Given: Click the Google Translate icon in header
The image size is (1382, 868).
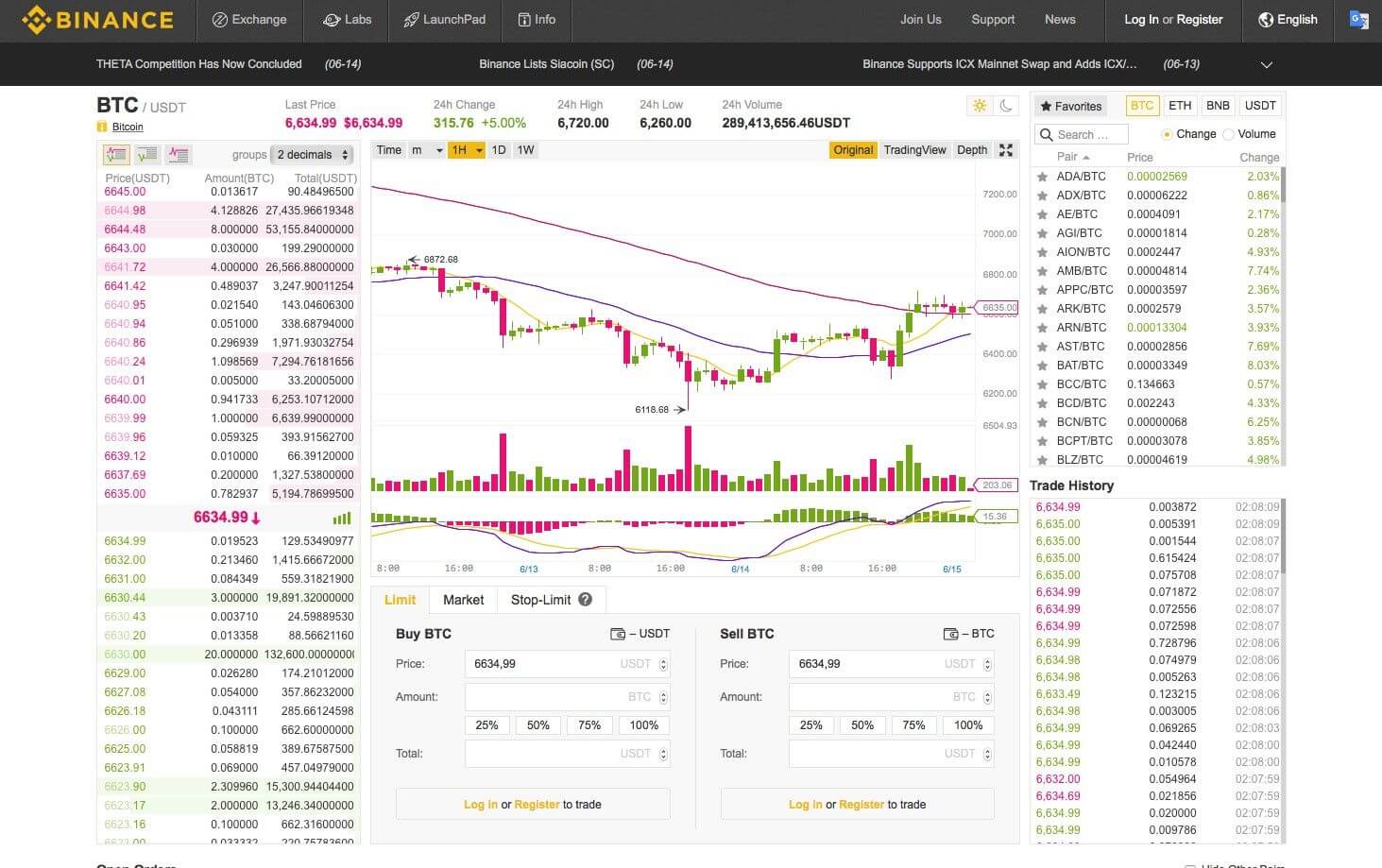Looking at the screenshot, I should pos(1359,20).
